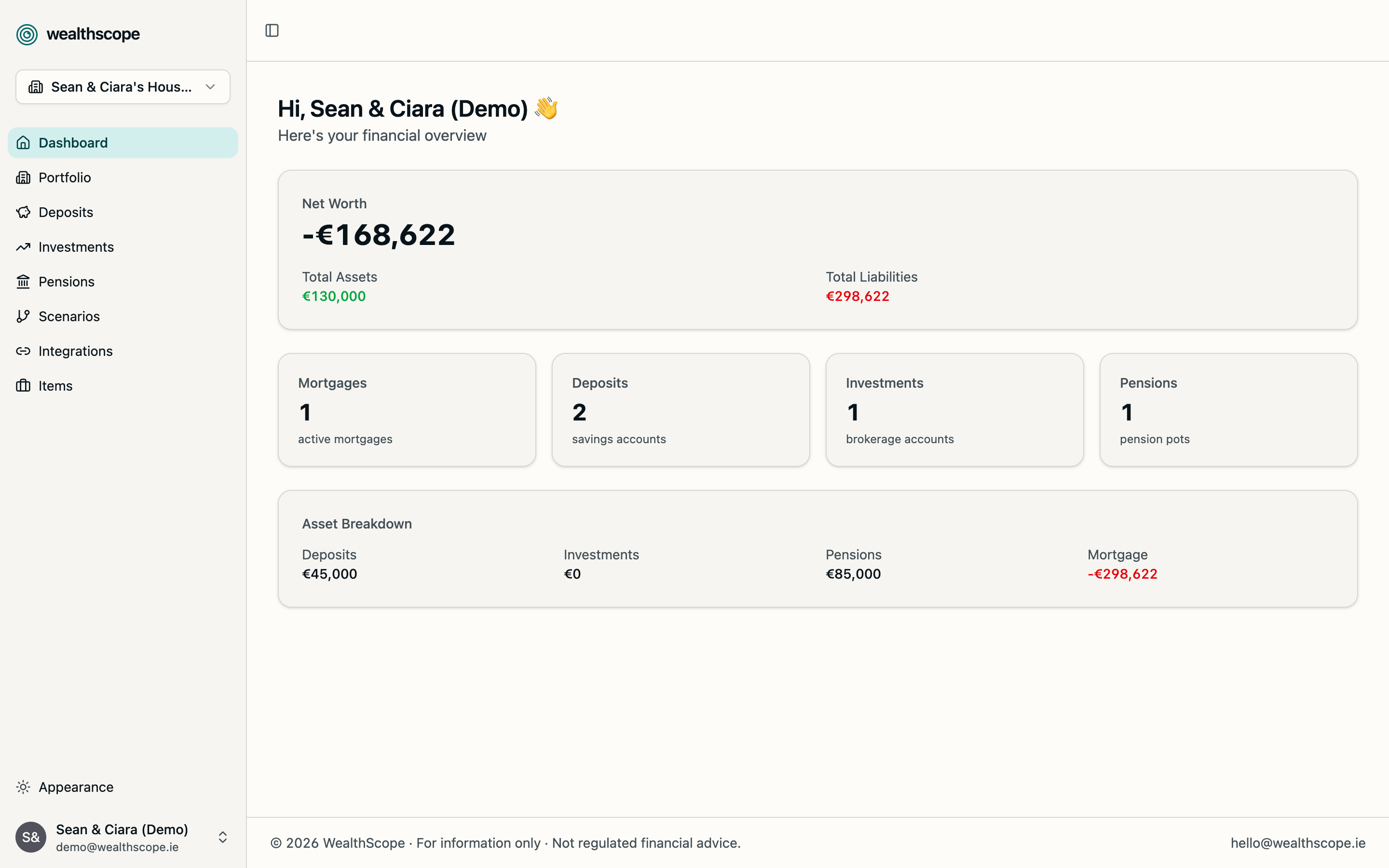The image size is (1389, 868).
Task: Click the Scenarios branch icon
Action: [23, 316]
